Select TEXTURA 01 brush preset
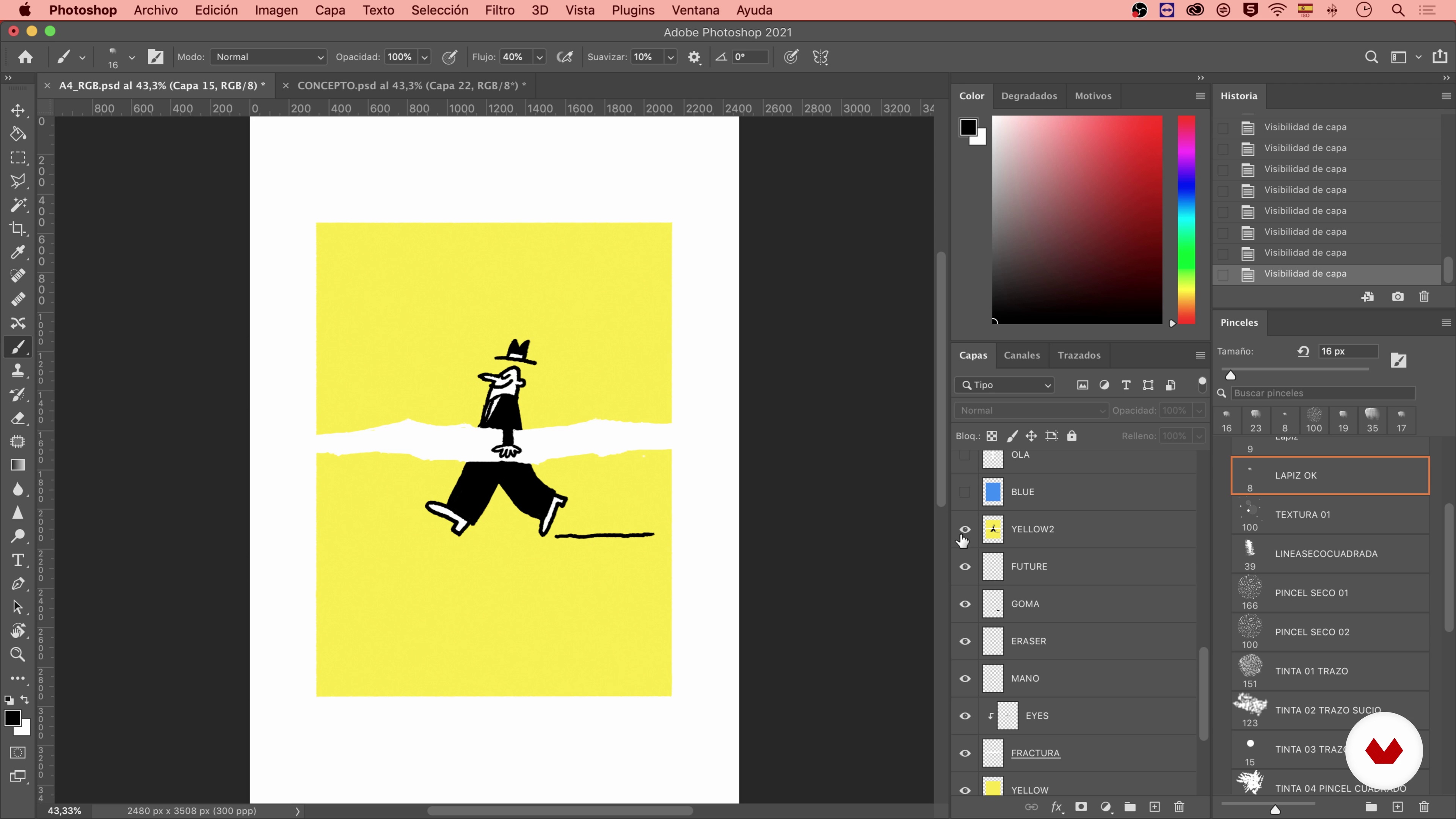The height and width of the screenshot is (819, 1456). click(x=1330, y=515)
